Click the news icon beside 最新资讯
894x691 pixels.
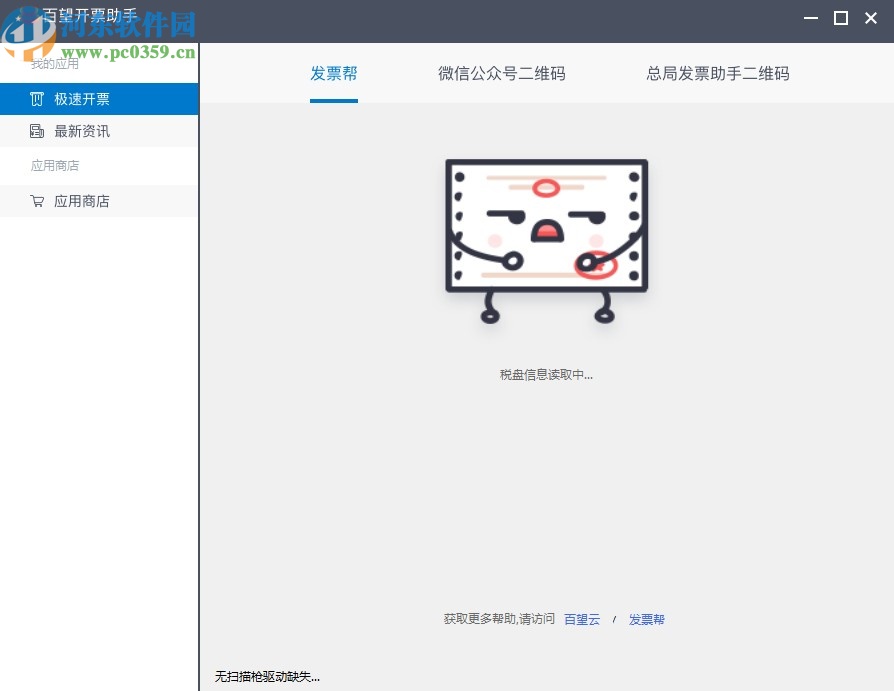tap(37, 131)
